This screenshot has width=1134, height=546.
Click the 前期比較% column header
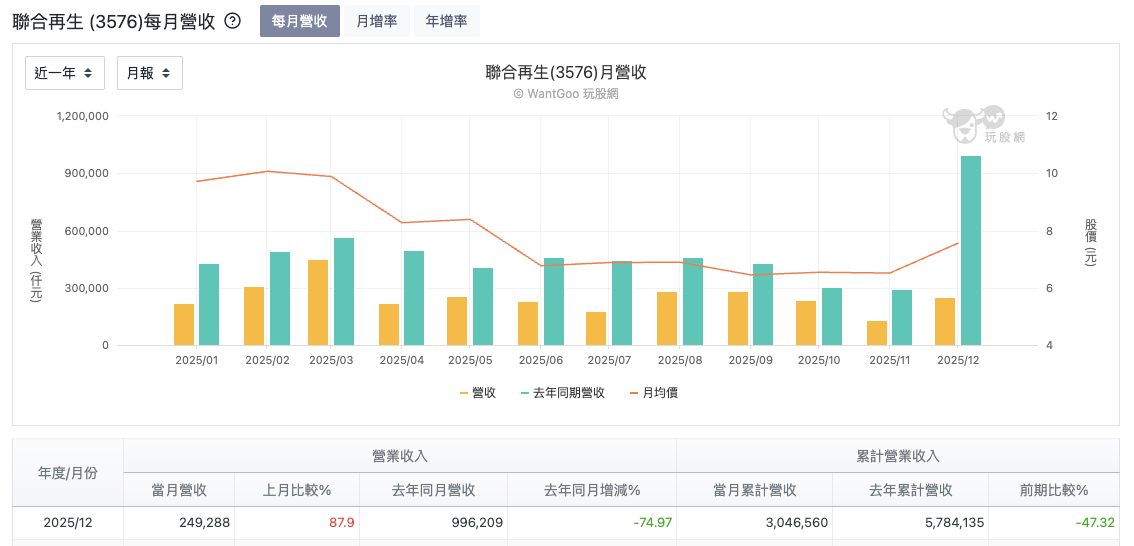[1054, 490]
